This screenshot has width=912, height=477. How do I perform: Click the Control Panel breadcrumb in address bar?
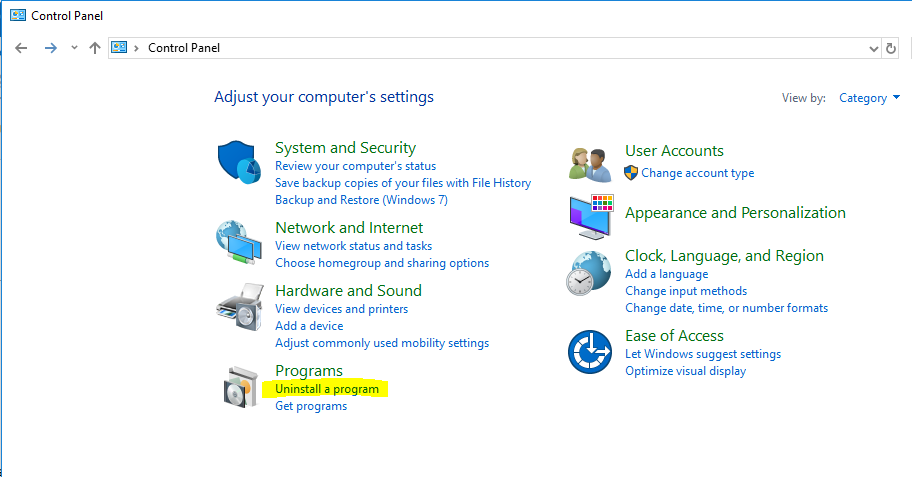184,48
